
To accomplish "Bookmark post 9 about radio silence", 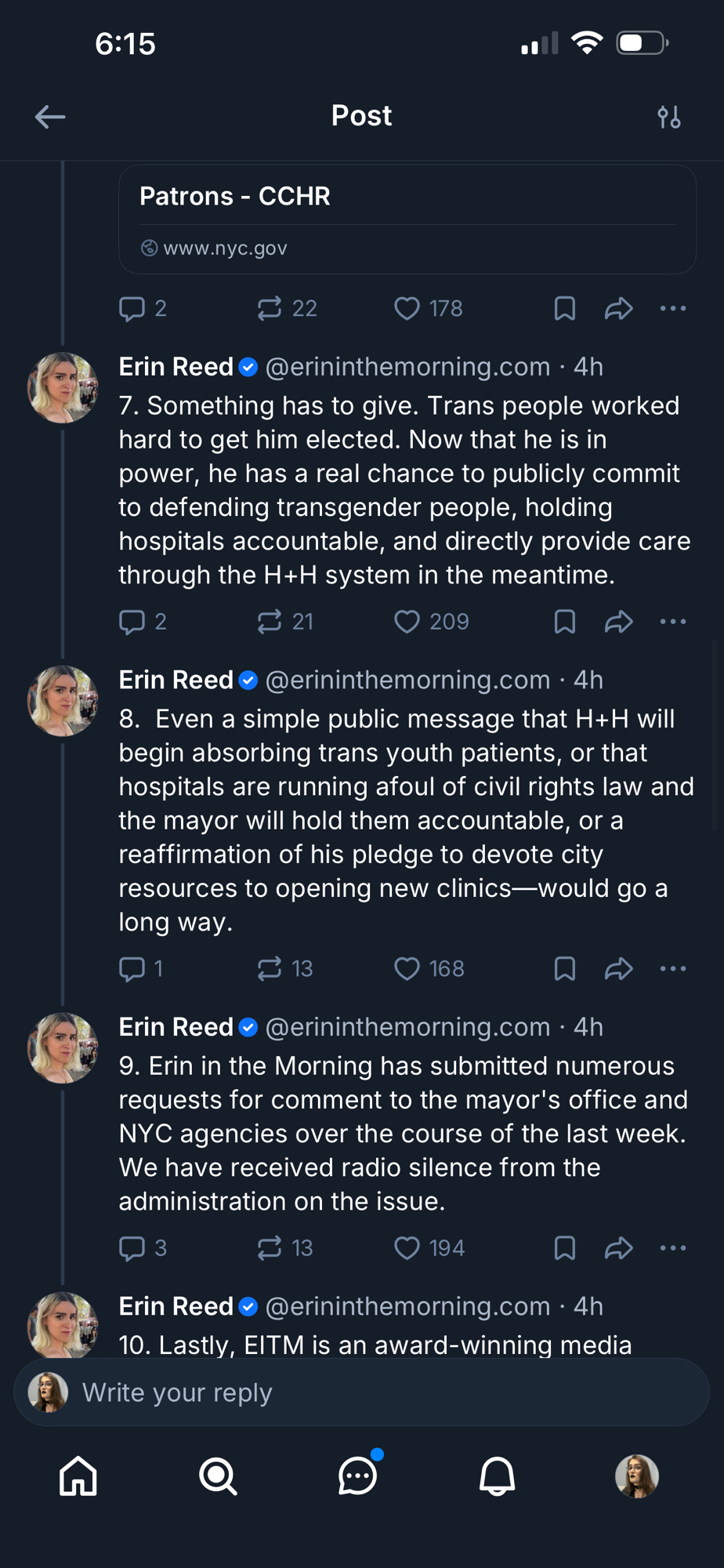I will (x=564, y=1248).
